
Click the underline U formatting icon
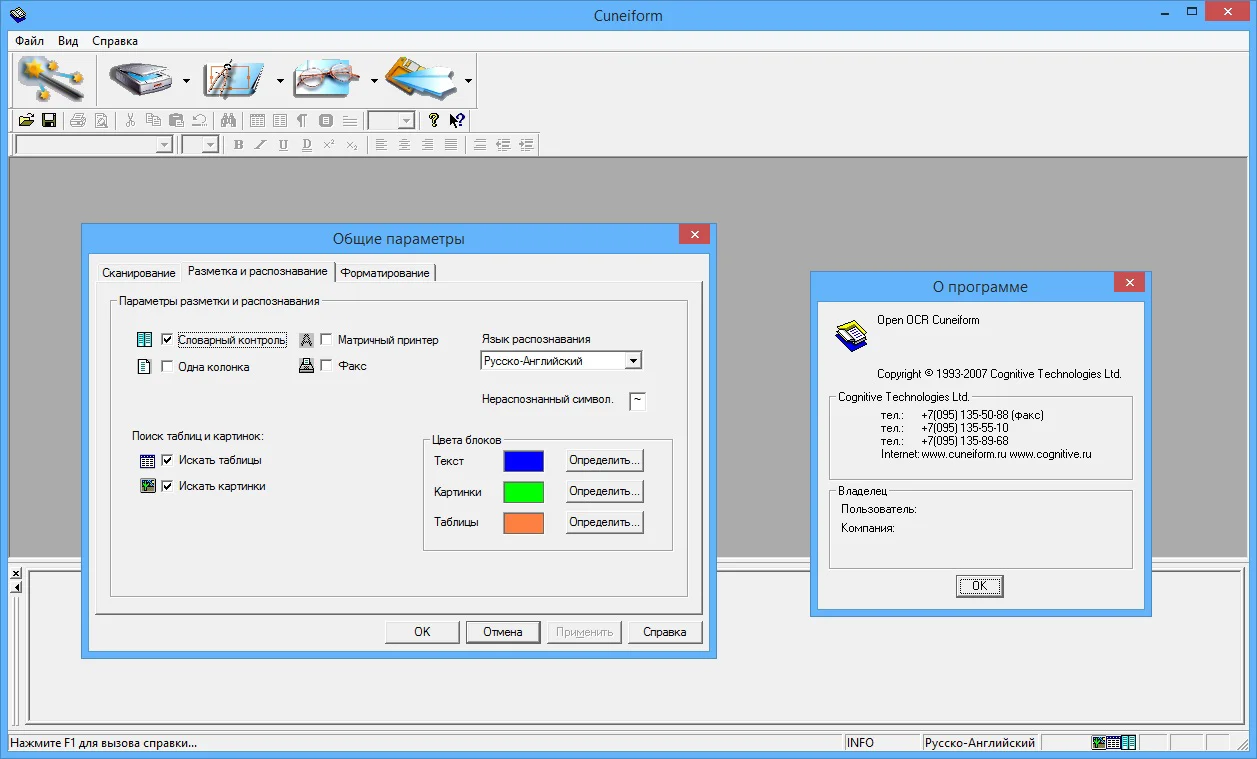coord(283,145)
